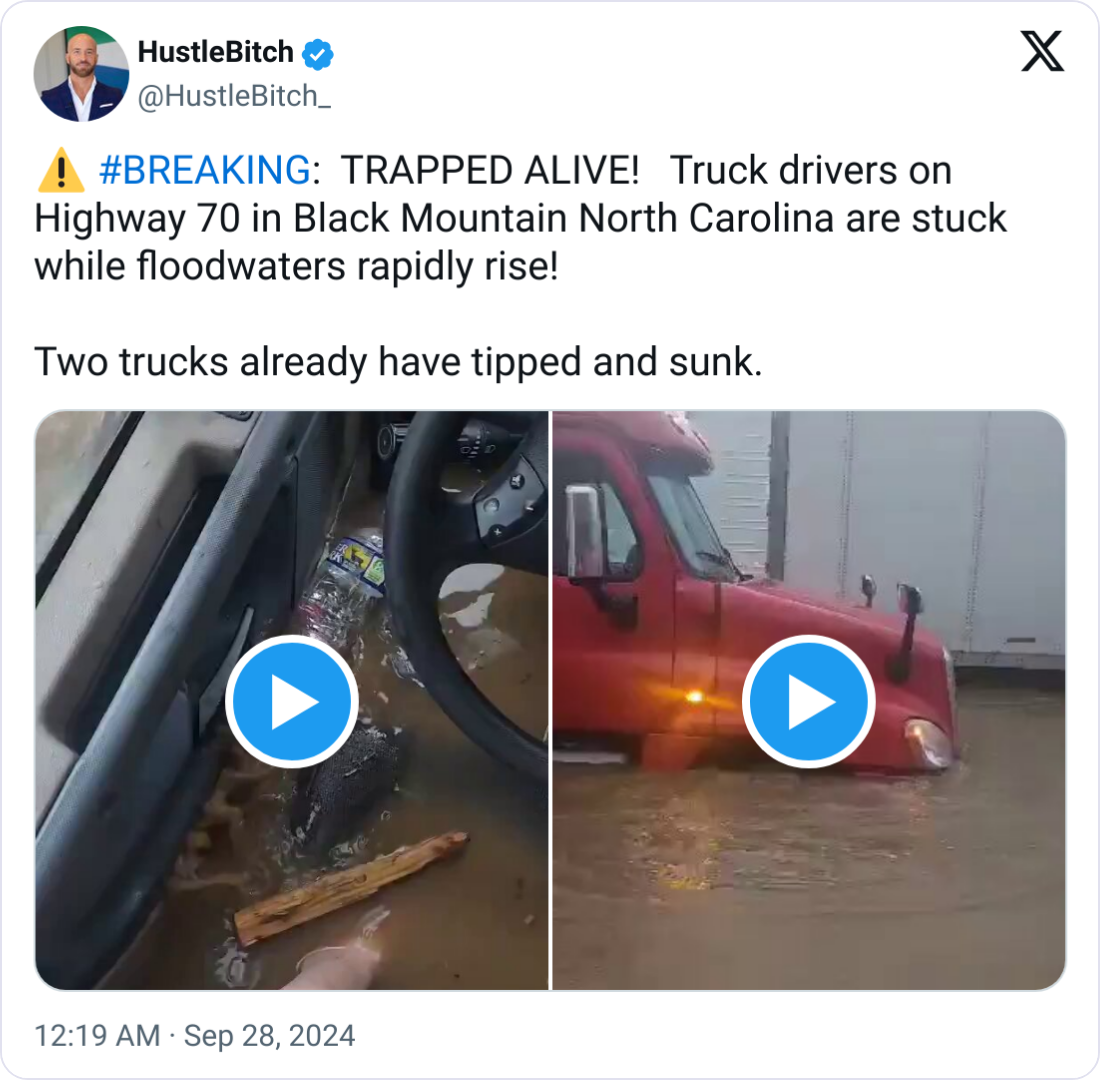Click the blue verified checkmark badge
The image size is (1100, 1080).
pyautogui.click(x=318, y=54)
